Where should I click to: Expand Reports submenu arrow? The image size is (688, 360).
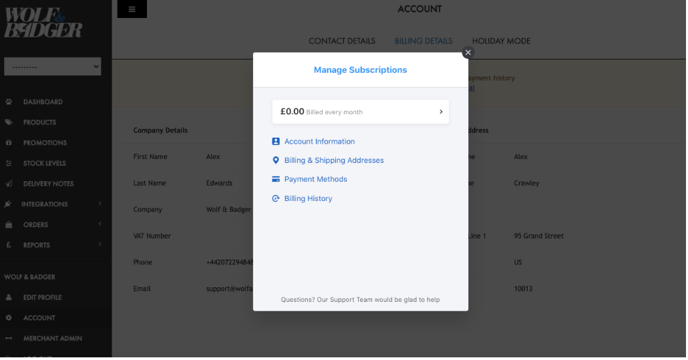pos(100,244)
